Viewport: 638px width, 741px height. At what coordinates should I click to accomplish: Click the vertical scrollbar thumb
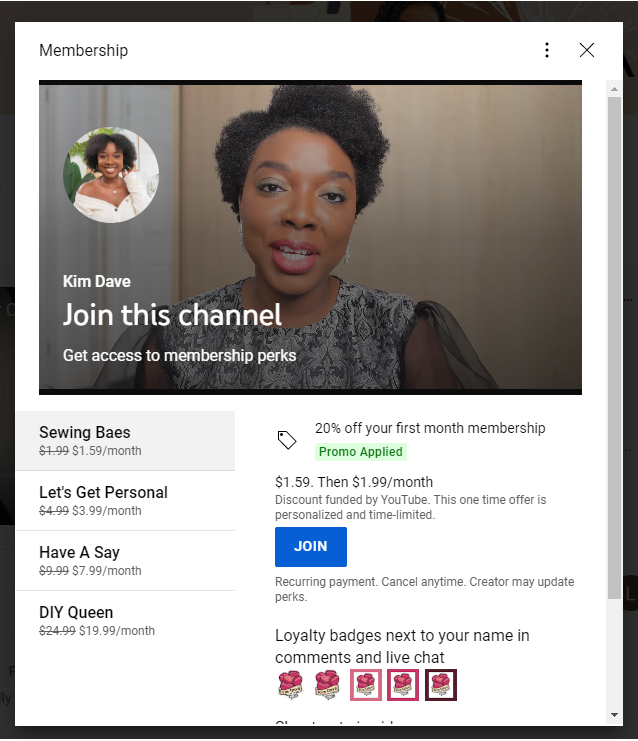pyautogui.click(x=614, y=348)
